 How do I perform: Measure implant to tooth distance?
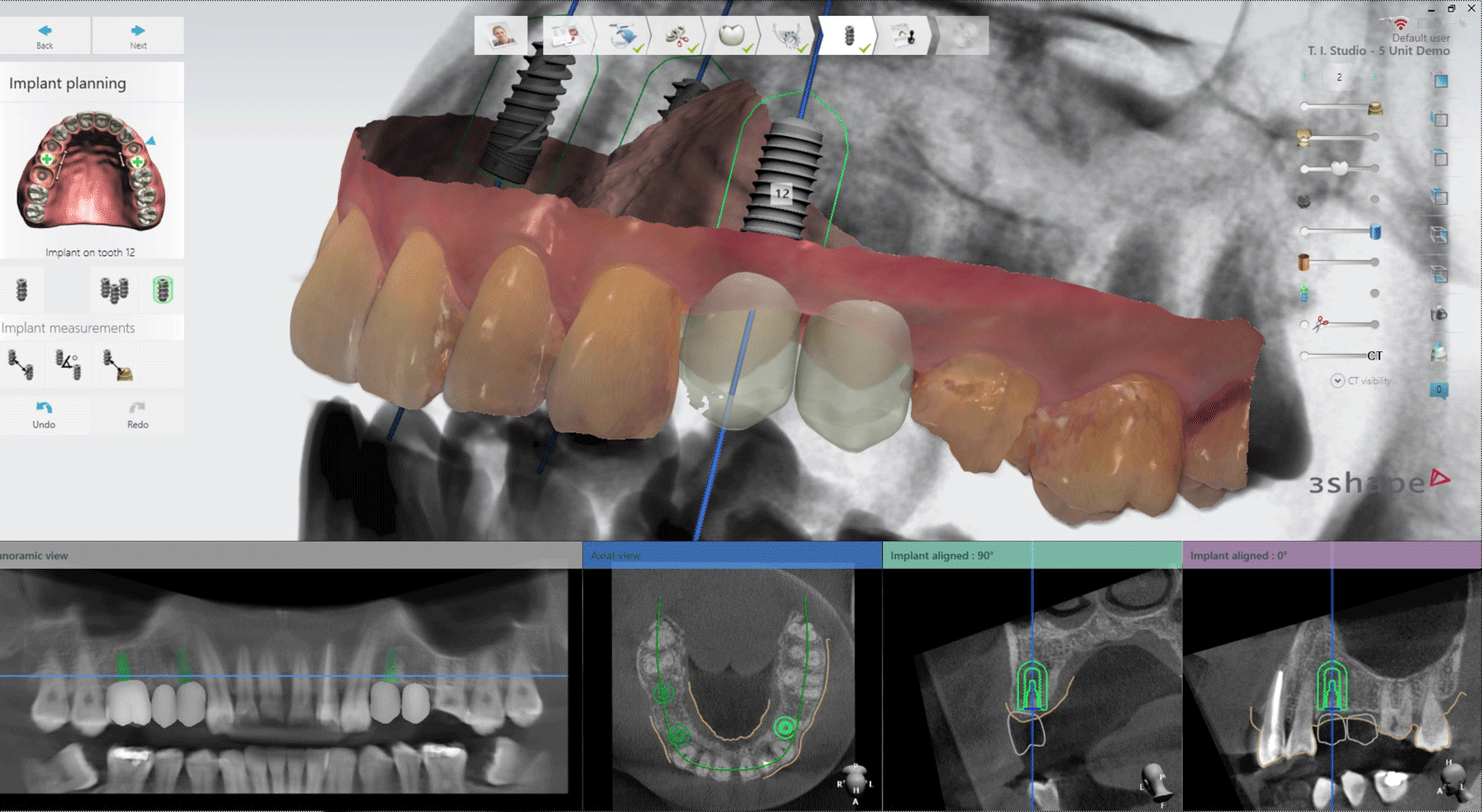pyautogui.click(x=117, y=364)
